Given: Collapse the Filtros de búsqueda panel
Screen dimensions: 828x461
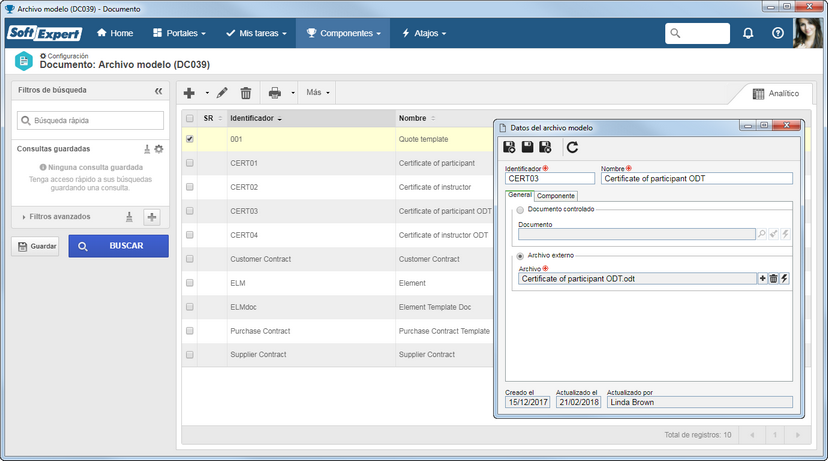Looking at the screenshot, I should pyautogui.click(x=158, y=91).
